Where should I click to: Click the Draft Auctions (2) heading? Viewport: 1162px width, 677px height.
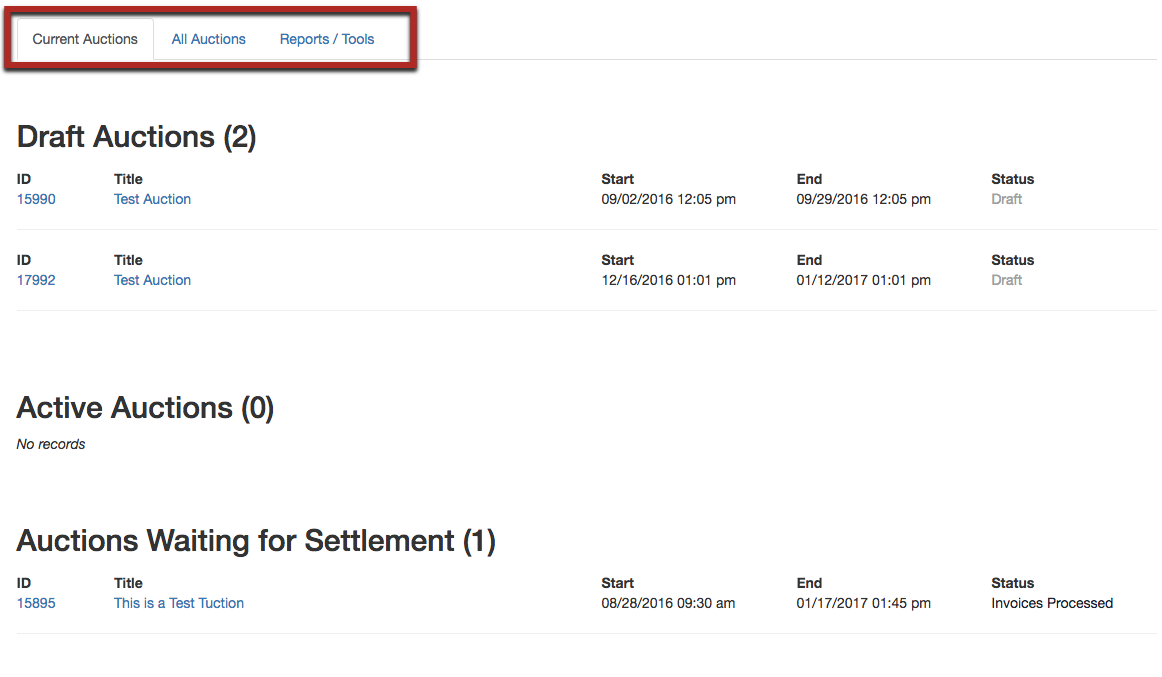click(x=137, y=136)
